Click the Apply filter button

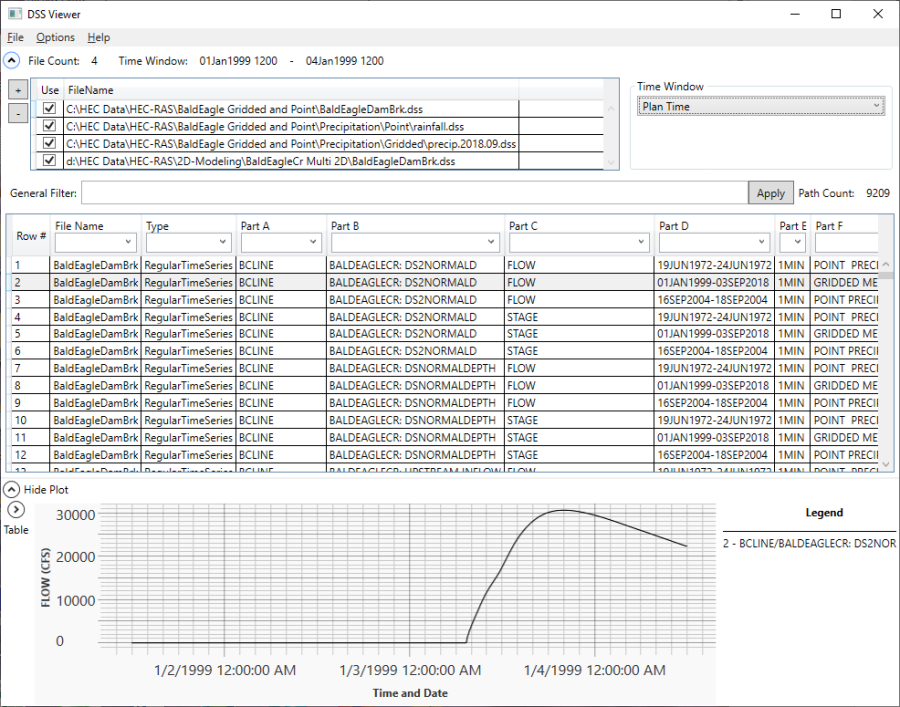(770, 193)
